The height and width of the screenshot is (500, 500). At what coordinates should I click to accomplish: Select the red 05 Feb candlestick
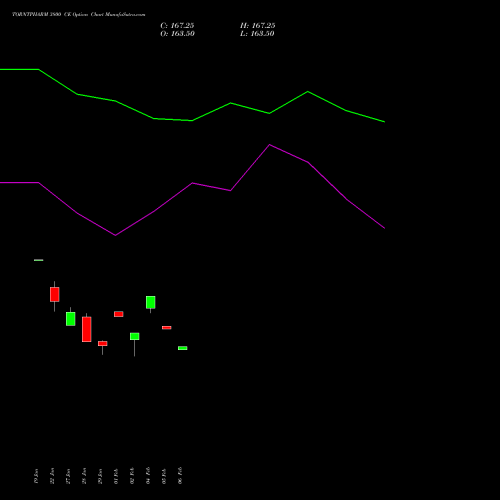(167, 328)
